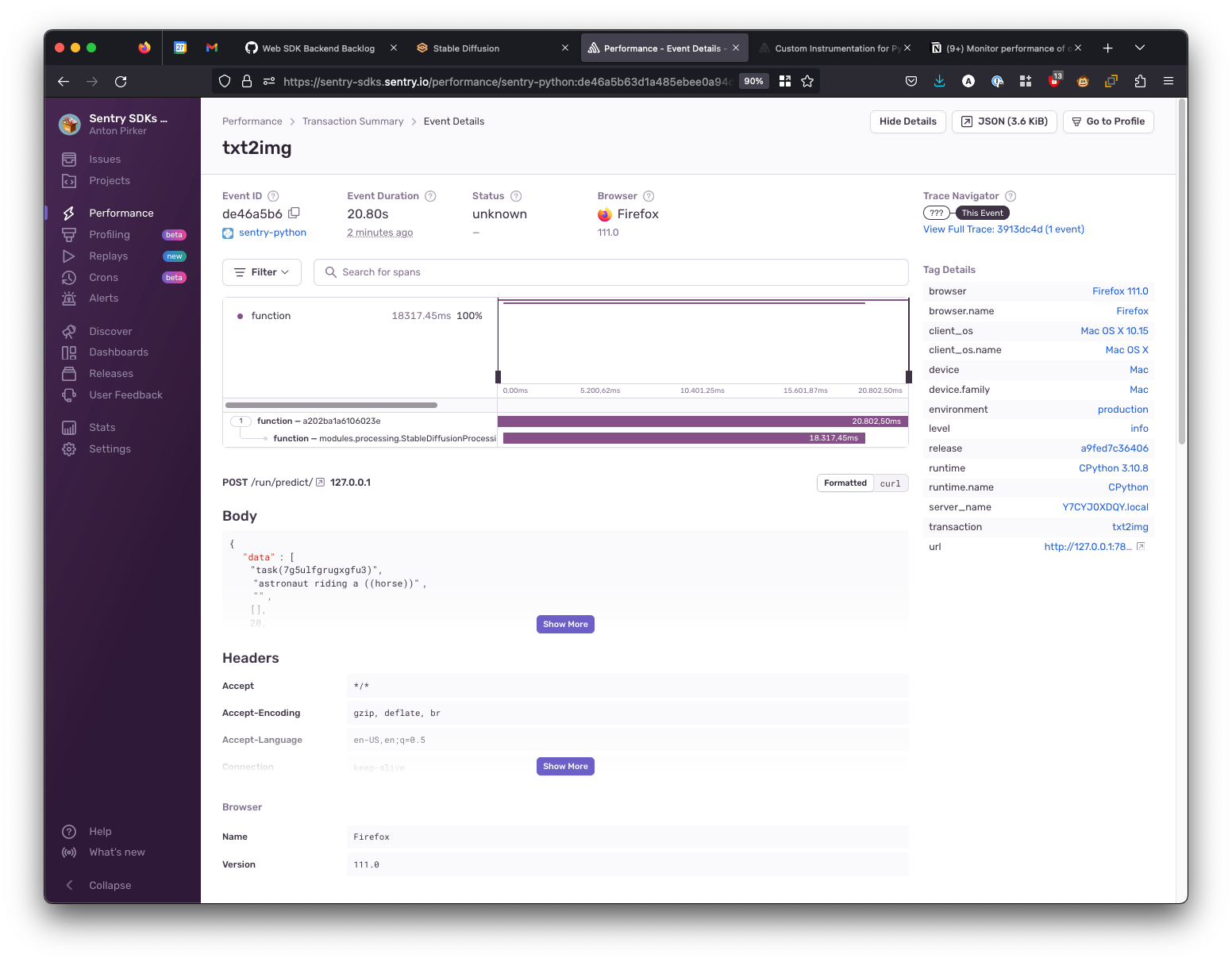Click the release a9fed7c36406 tag value
1232x962 pixels.
click(x=1115, y=448)
